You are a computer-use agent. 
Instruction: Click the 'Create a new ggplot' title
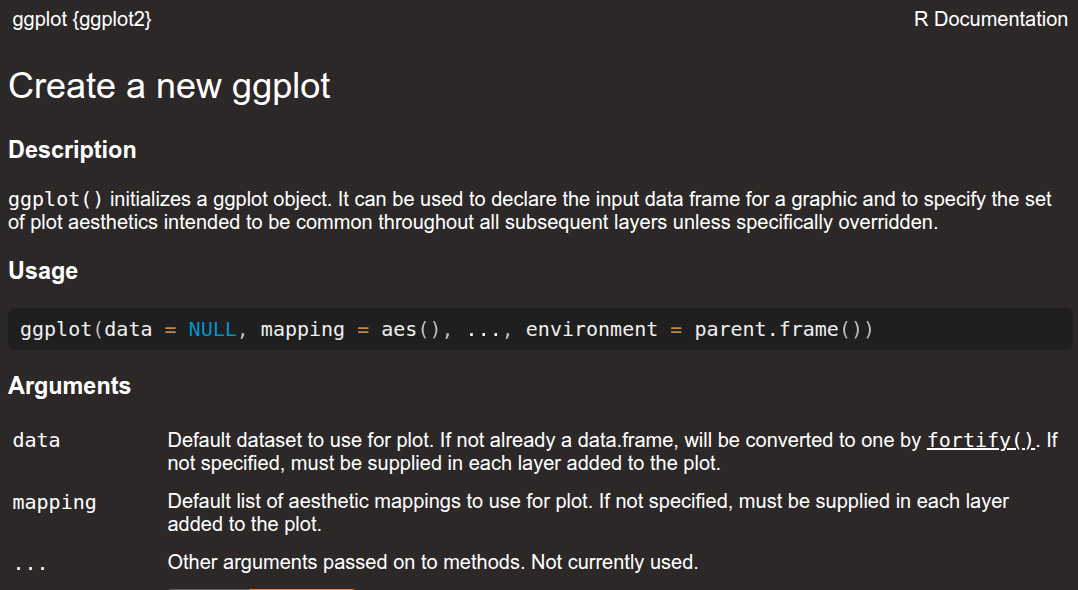pos(169,86)
